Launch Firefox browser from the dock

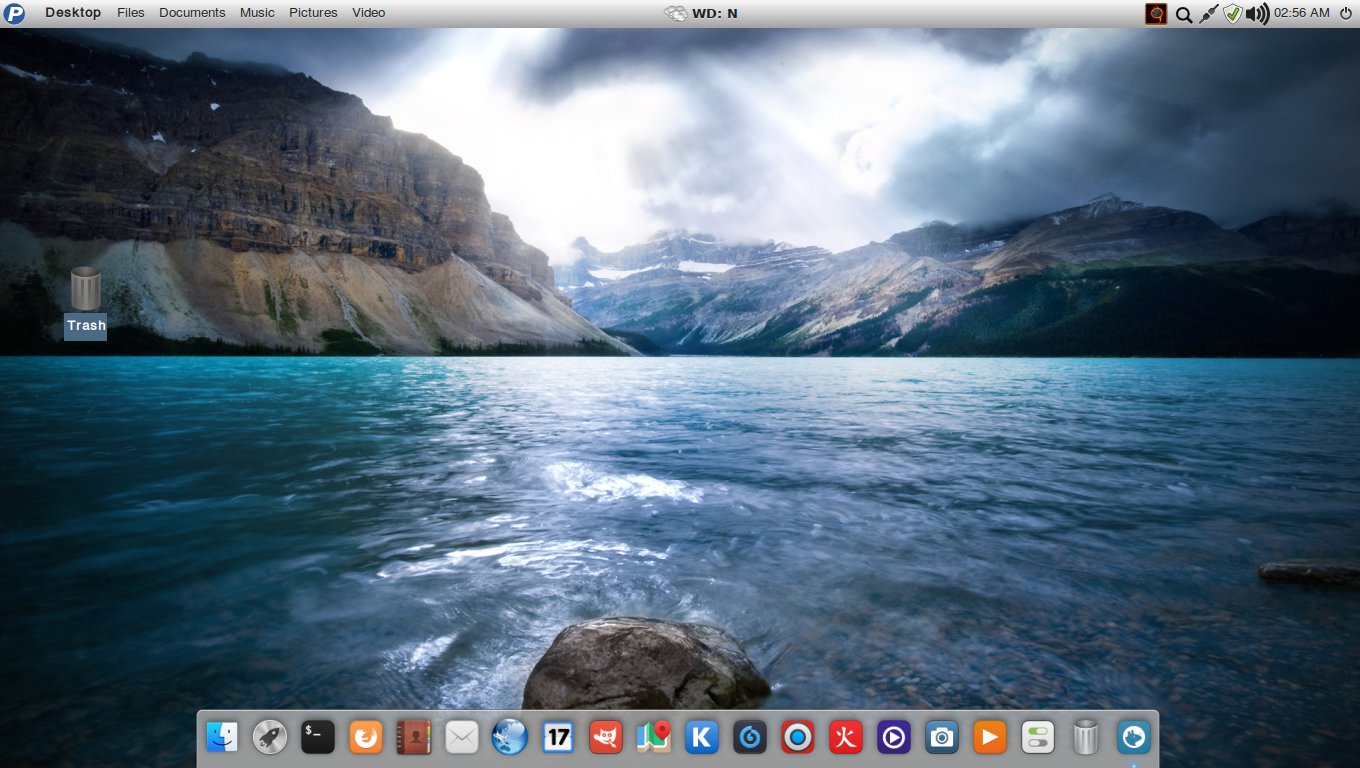tap(366, 738)
